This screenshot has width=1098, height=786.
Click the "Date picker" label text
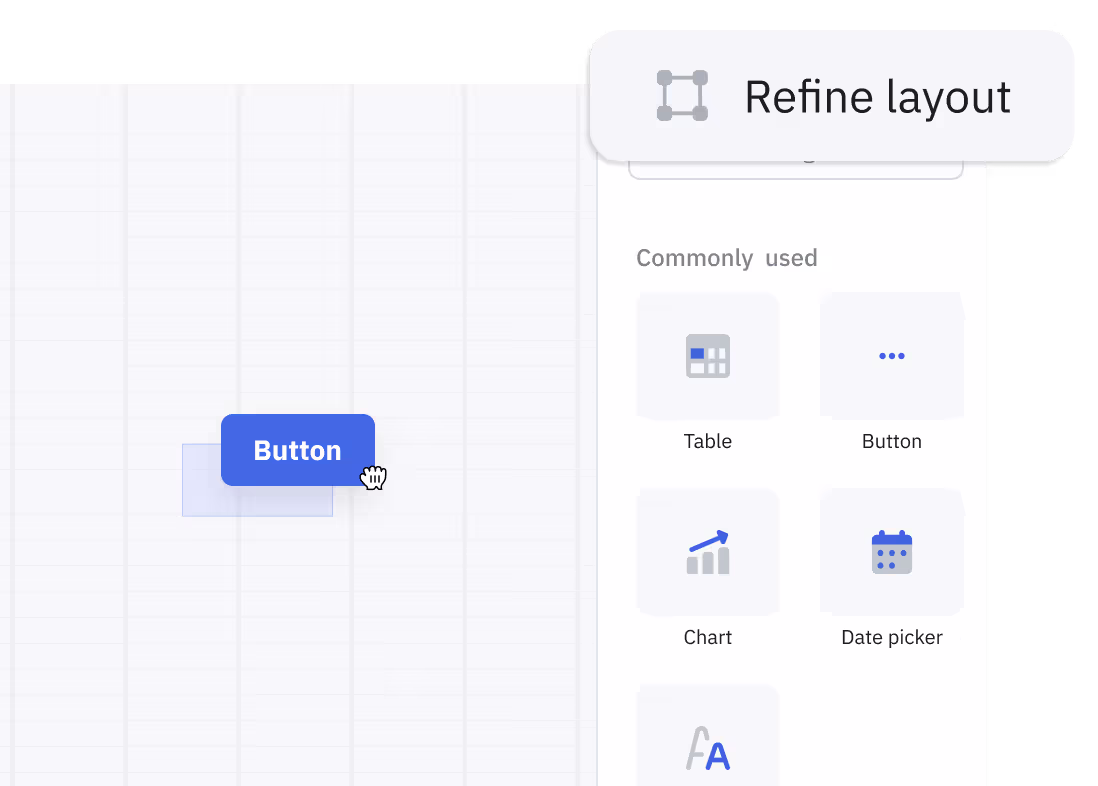(891, 637)
